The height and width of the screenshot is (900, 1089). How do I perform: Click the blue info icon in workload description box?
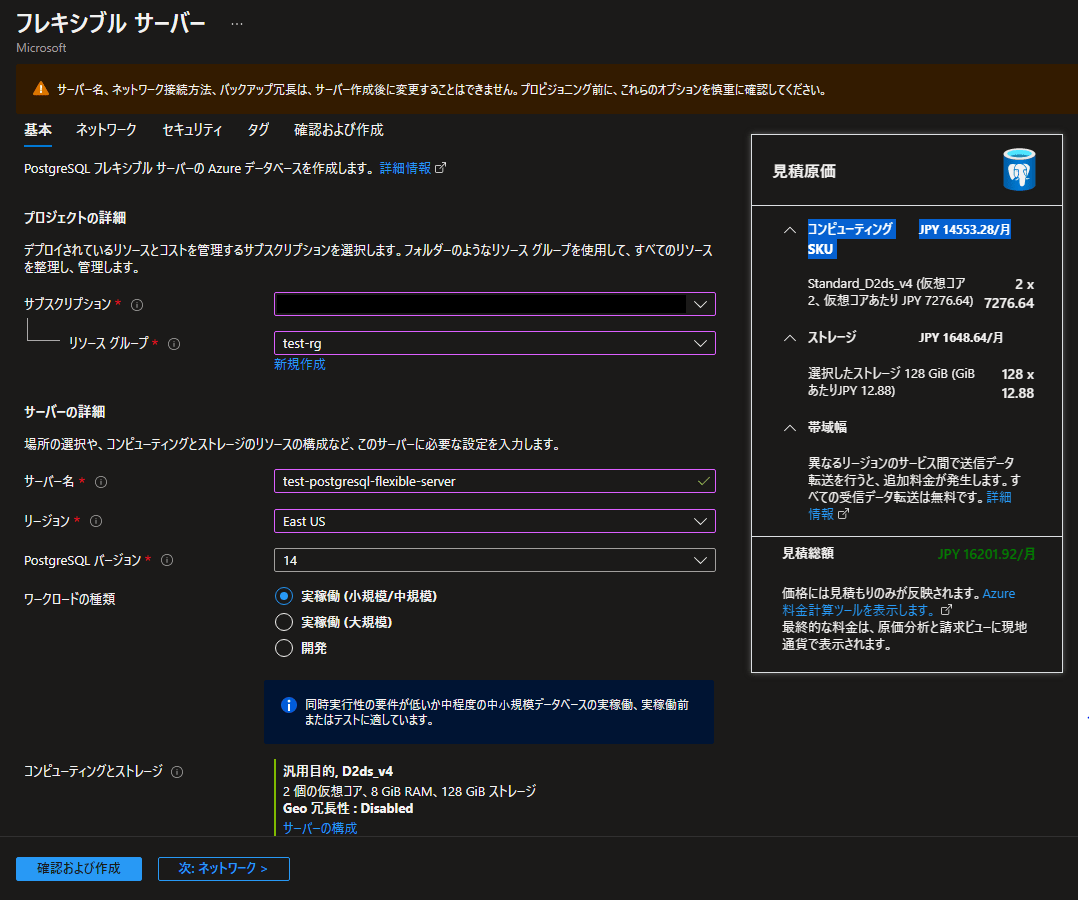(288, 705)
